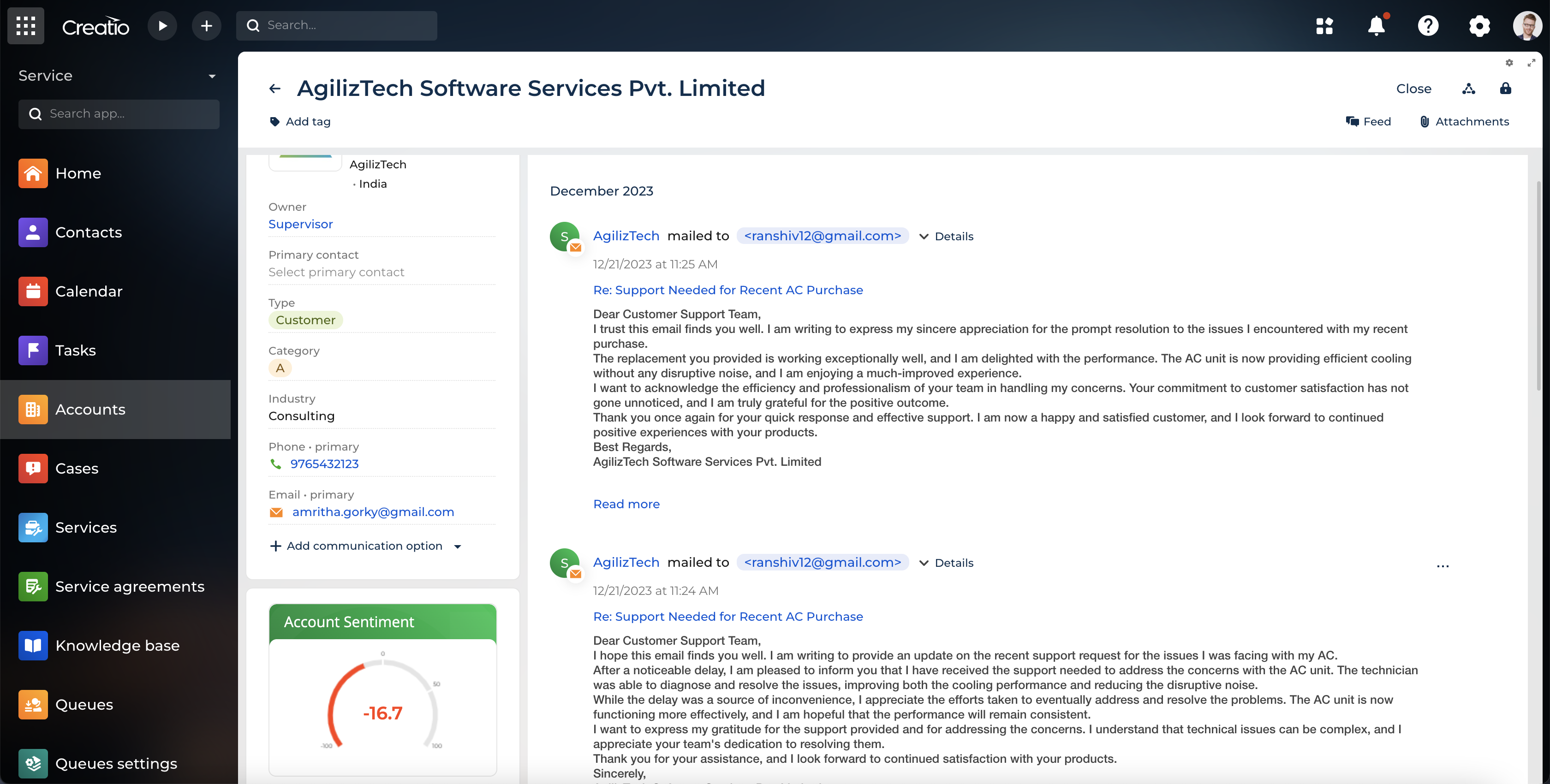This screenshot has height=784, width=1550.
Task: Click the Close button
Action: 1413,89
